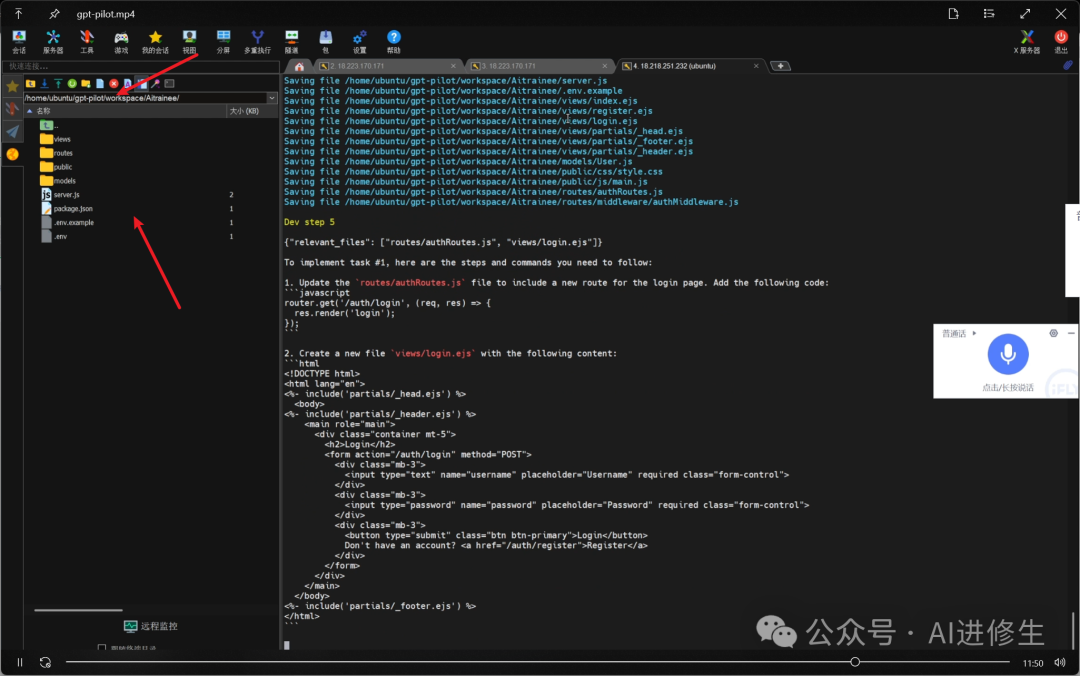Open 我的会话 star icon in toolbar
This screenshot has height=676, width=1080.
[155, 42]
